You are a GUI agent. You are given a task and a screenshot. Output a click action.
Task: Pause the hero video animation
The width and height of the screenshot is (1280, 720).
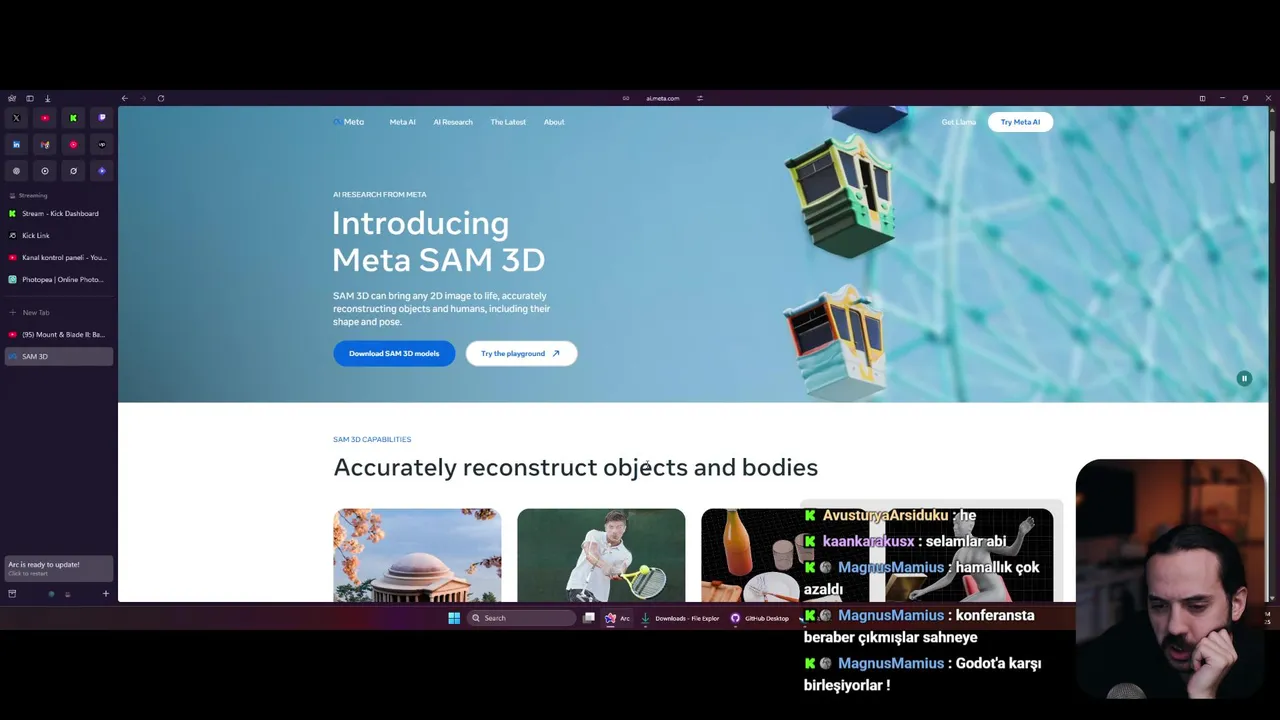click(x=1244, y=378)
